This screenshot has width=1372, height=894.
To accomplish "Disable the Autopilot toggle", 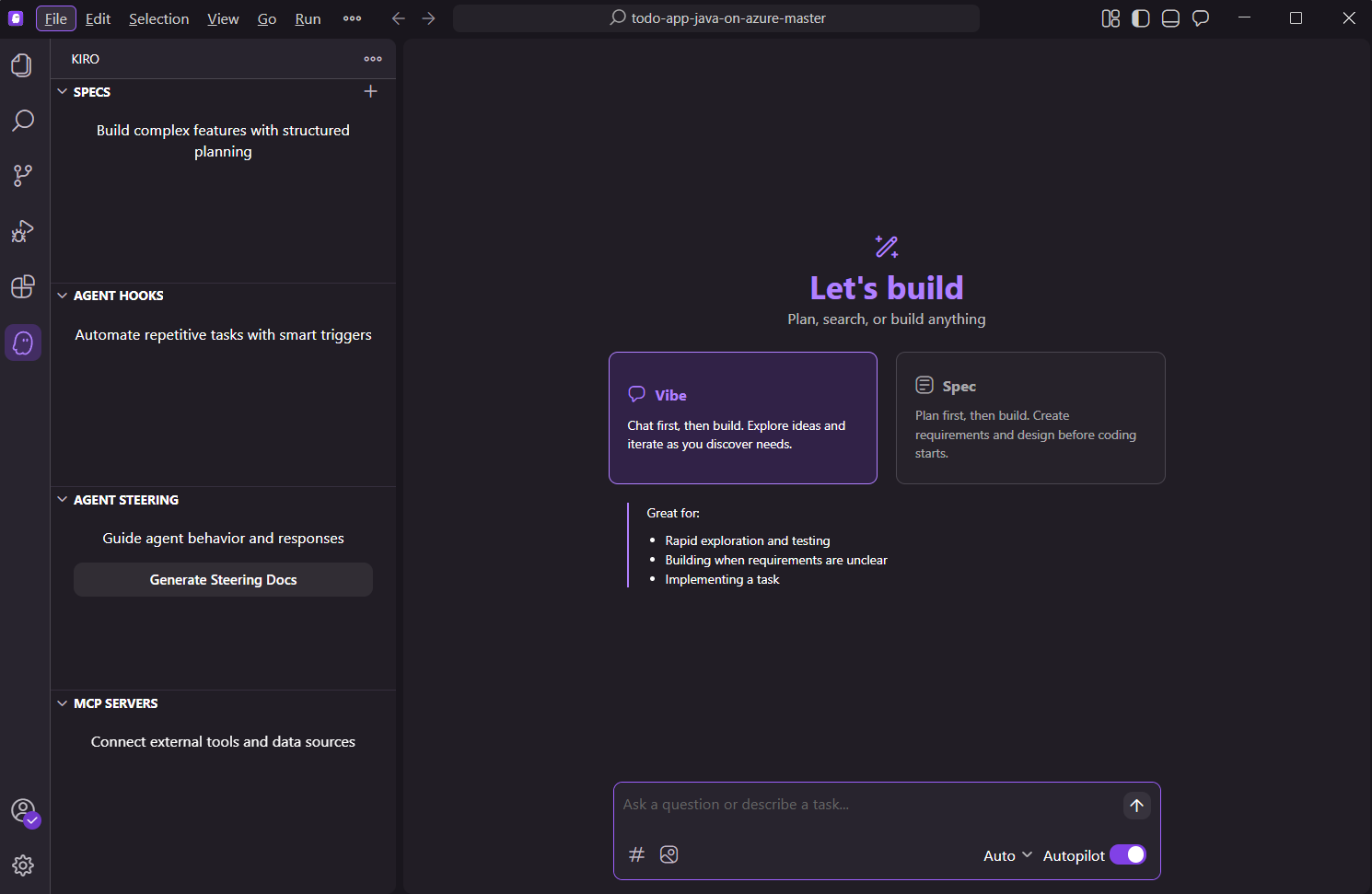I will [1127, 855].
